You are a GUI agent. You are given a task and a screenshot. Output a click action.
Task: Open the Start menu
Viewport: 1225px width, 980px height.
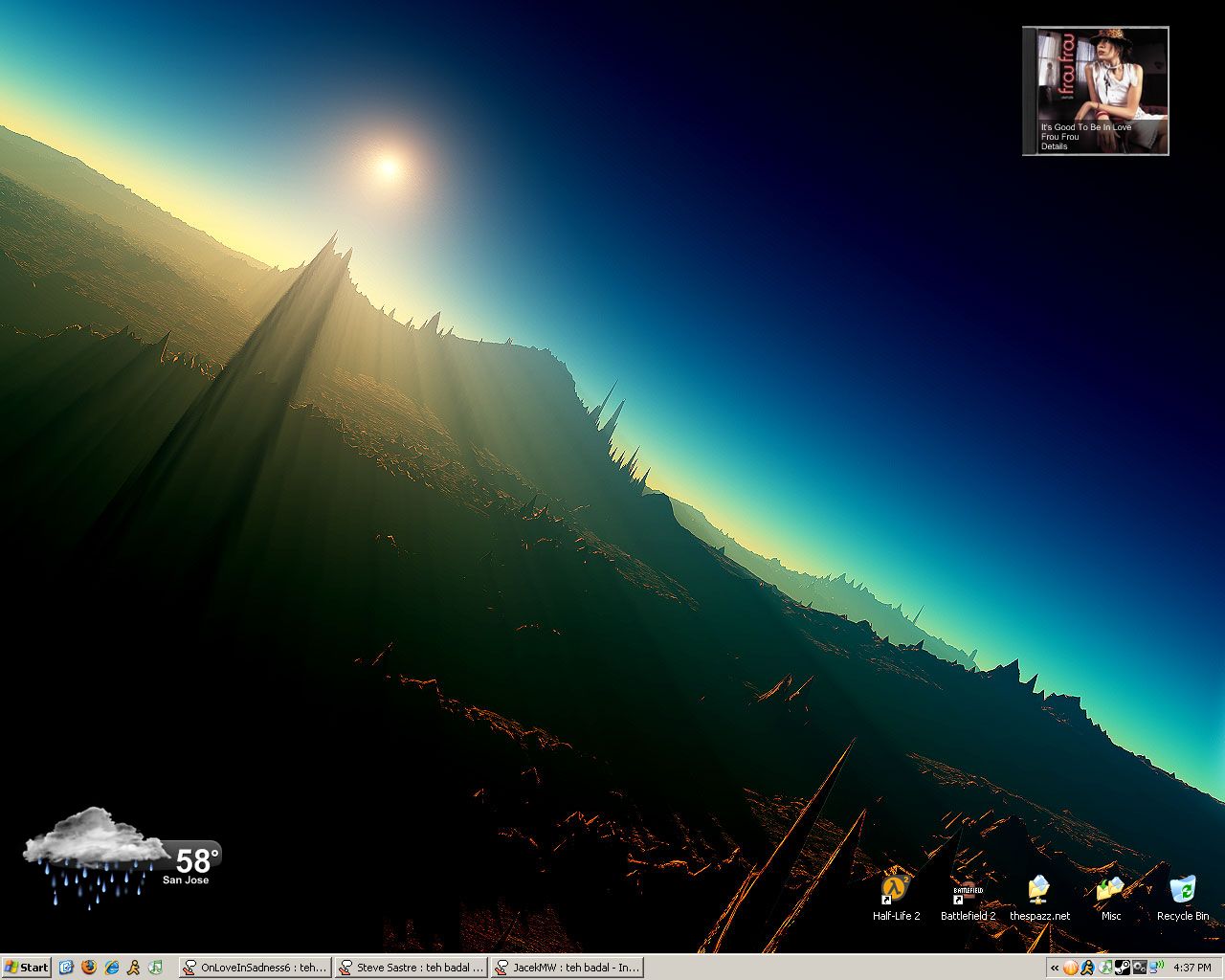point(26,968)
